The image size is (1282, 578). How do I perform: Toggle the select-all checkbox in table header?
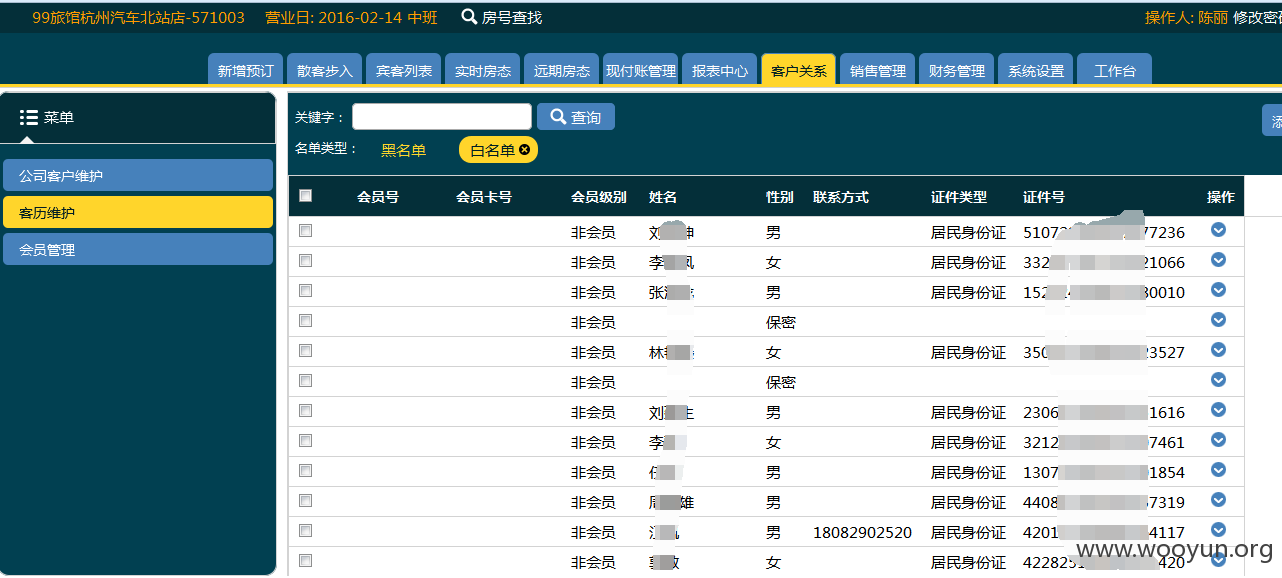[306, 196]
